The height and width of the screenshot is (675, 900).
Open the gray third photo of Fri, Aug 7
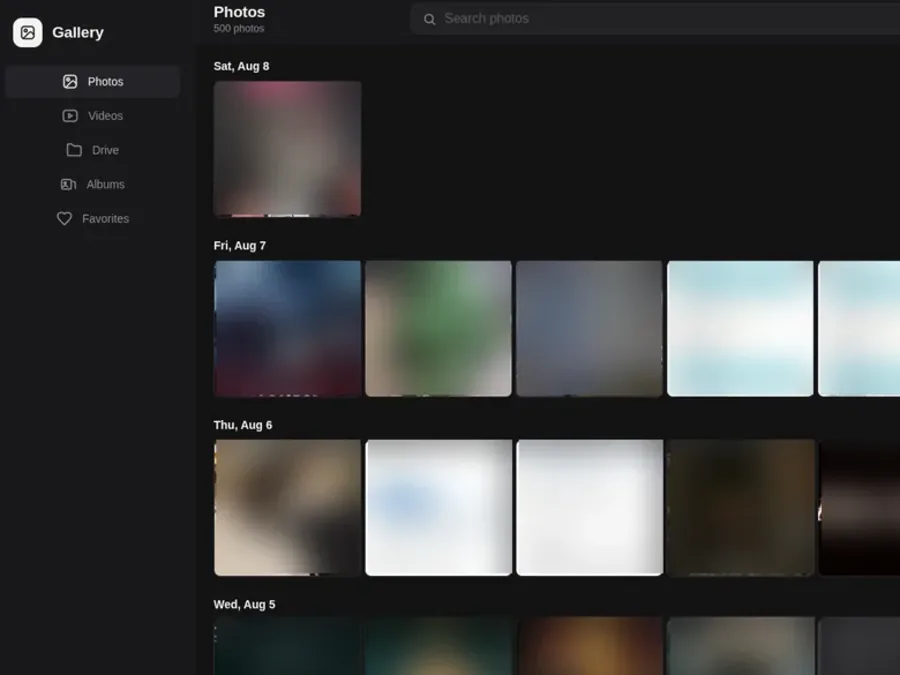pos(589,328)
